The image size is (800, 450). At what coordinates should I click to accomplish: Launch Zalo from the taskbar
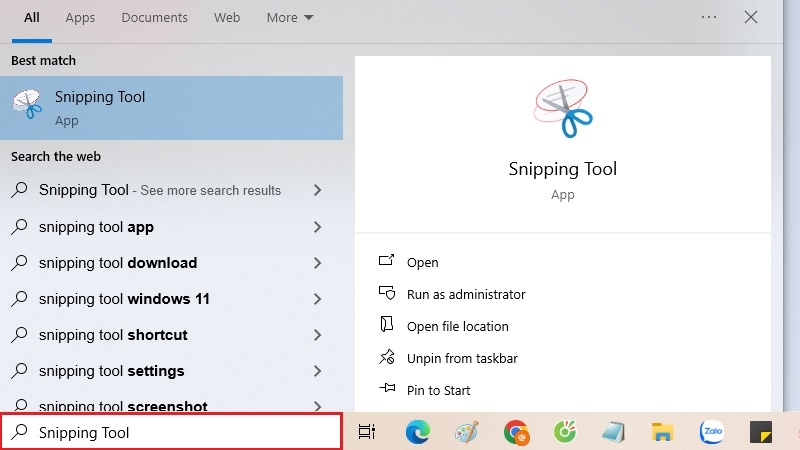(712, 432)
